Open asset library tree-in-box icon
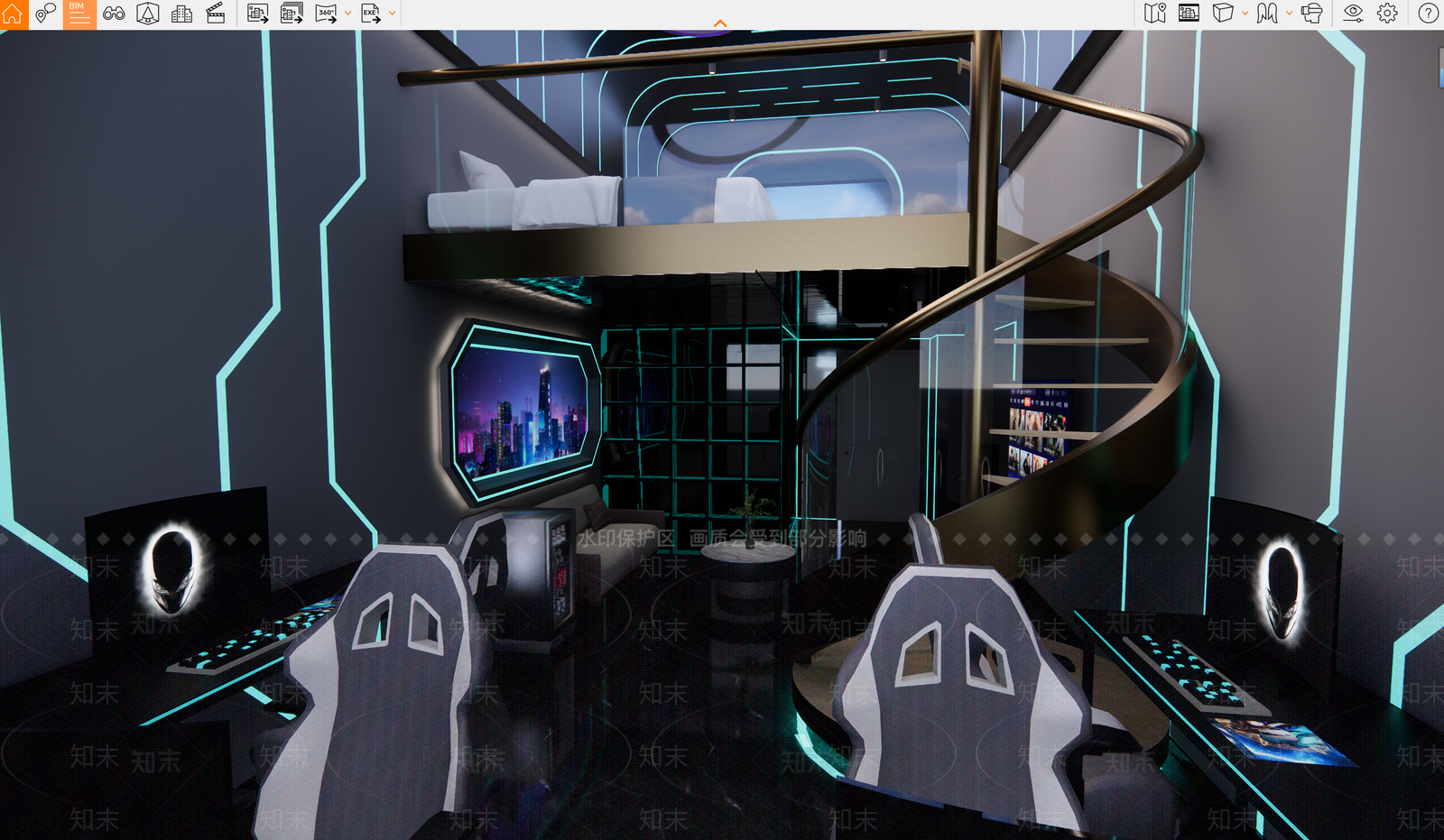This screenshot has width=1444, height=840. point(148,14)
